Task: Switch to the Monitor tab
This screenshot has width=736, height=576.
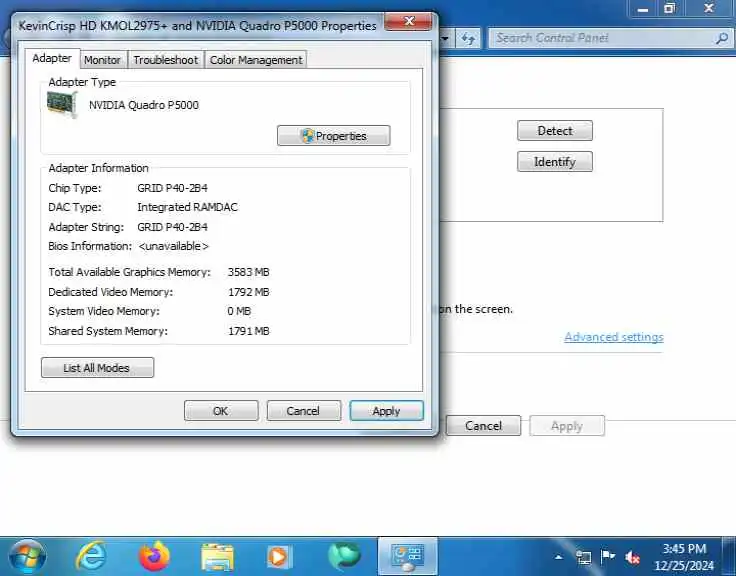Action: pos(102,60)
